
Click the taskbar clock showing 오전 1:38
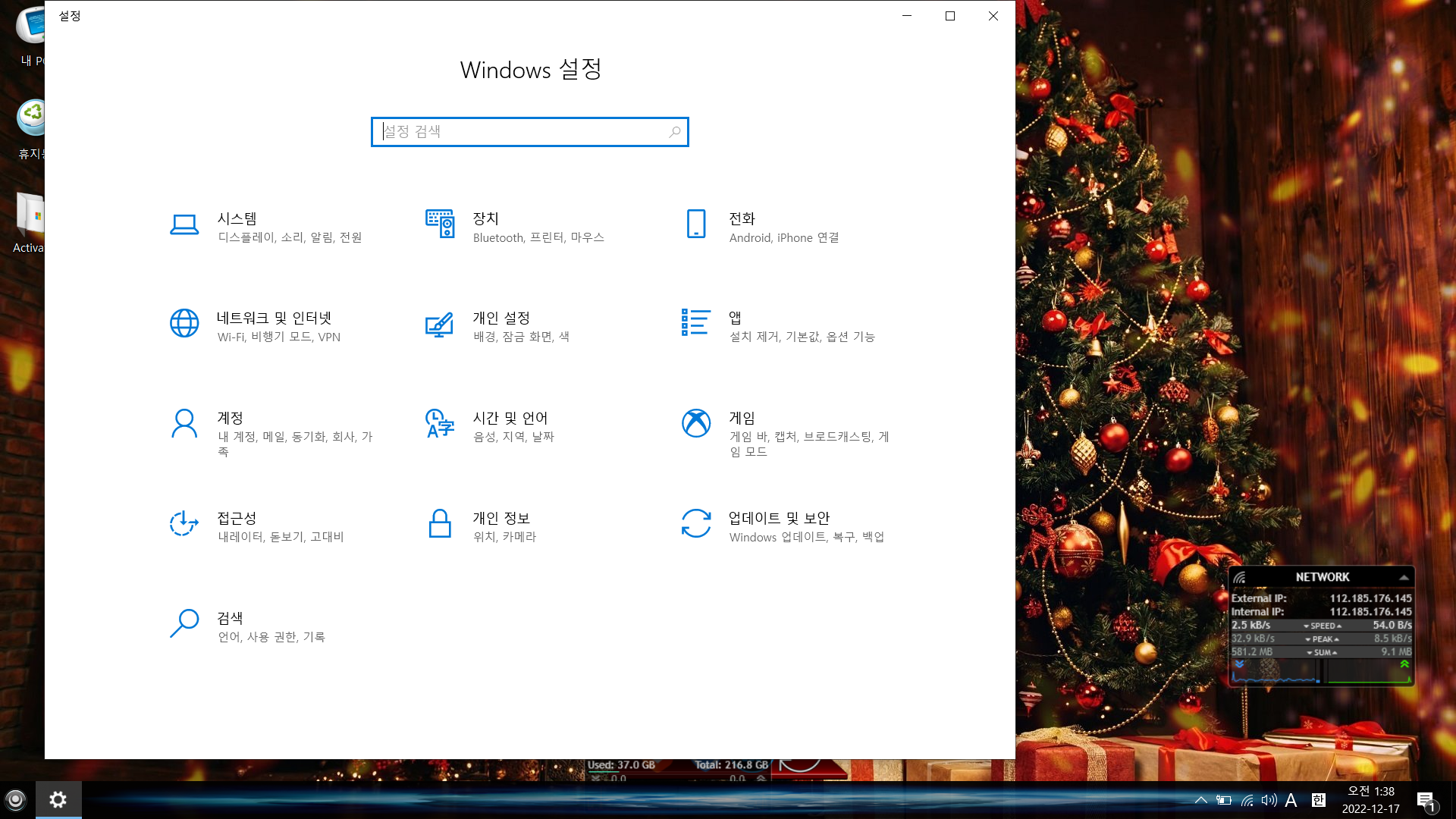pos(1371,800)
